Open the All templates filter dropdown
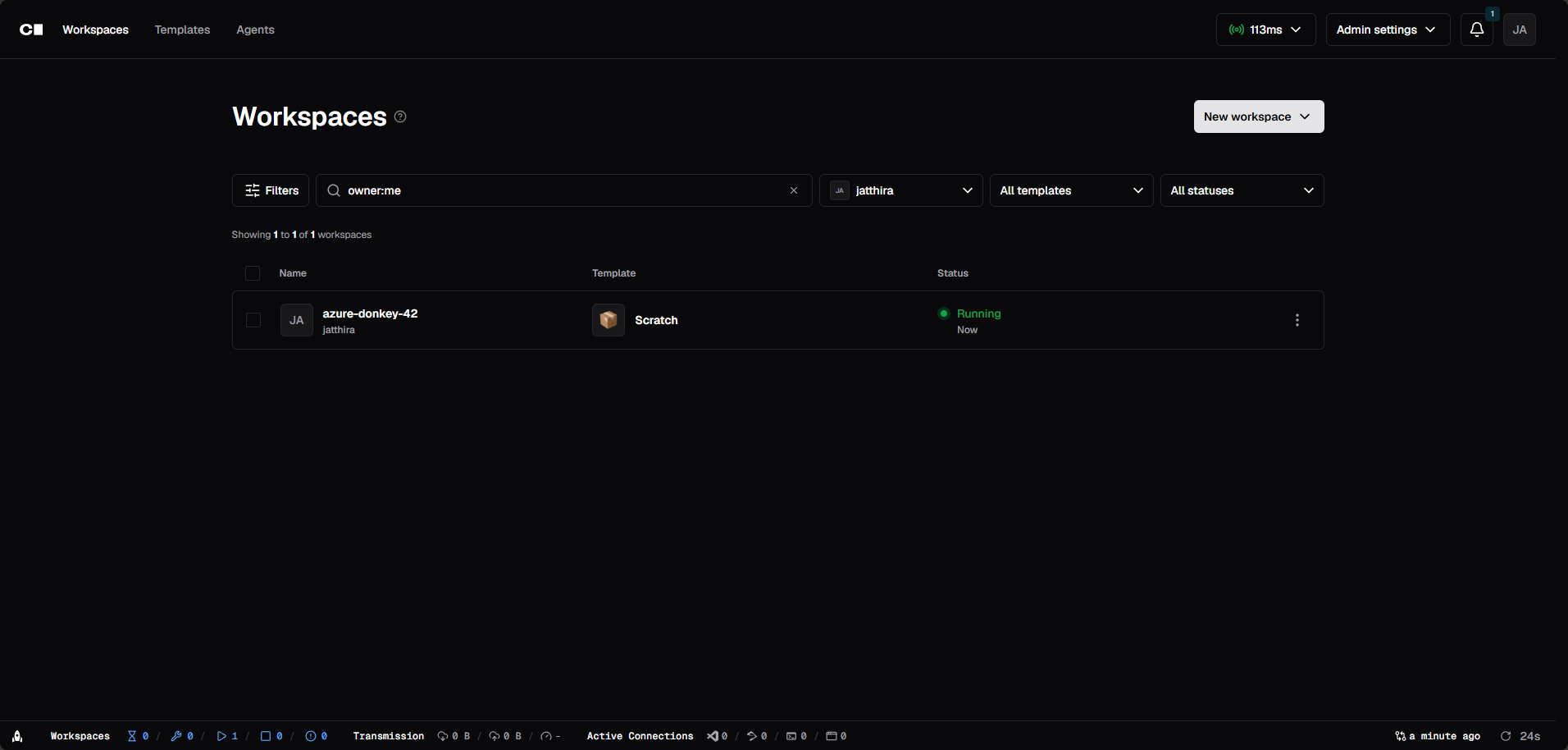1568x750 pixels. tap(1071, 190)
